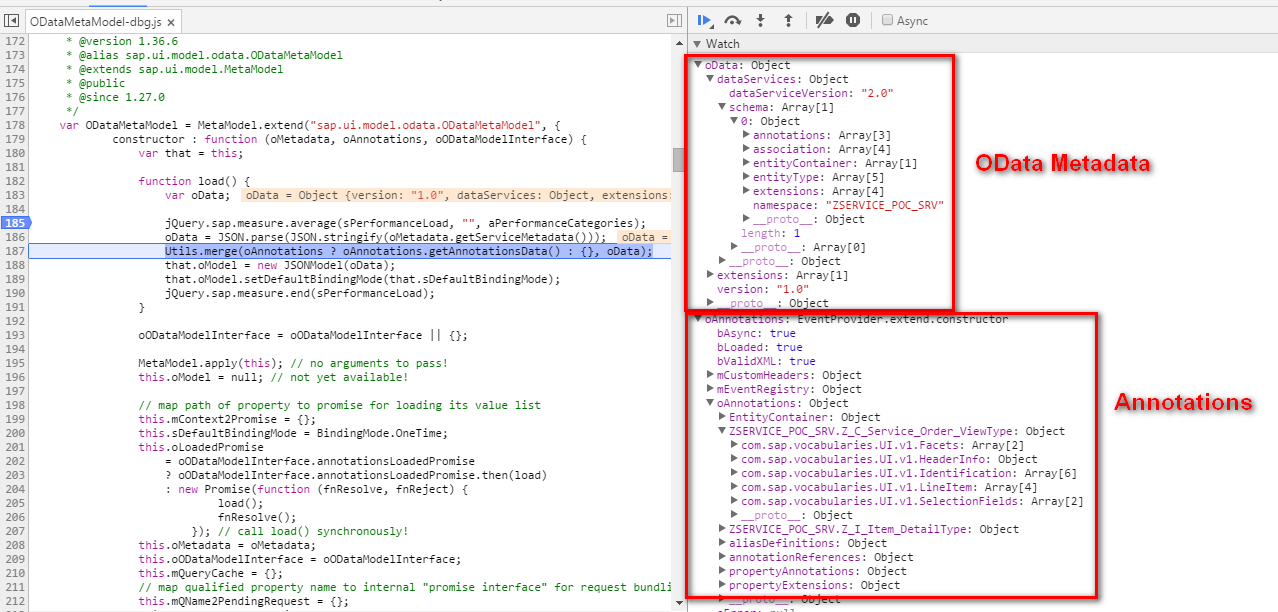The image size is (1278, 612).
Task: Click the code editor vertical scrollbar thumb
Action: [x=678, y=159]
